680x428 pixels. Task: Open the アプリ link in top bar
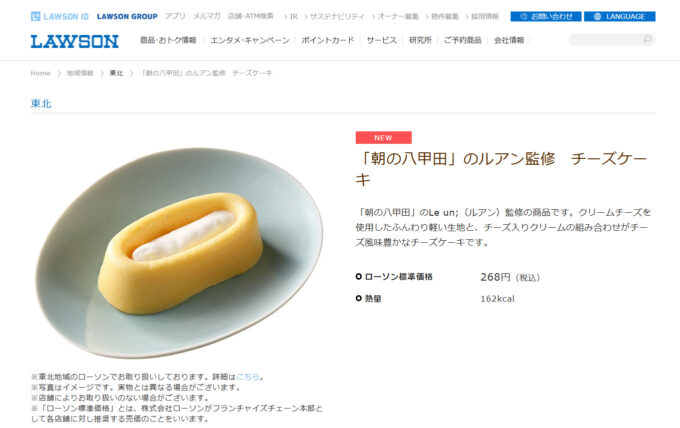(175, 16)
